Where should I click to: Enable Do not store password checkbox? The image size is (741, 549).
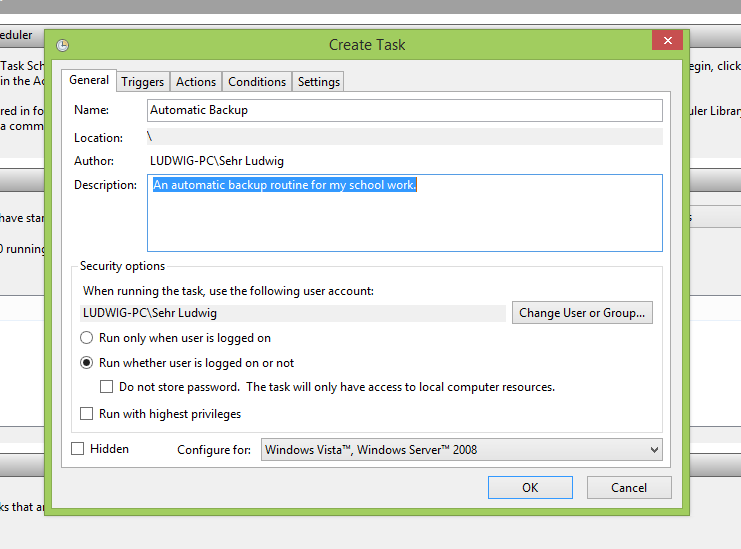click(107, 387)
